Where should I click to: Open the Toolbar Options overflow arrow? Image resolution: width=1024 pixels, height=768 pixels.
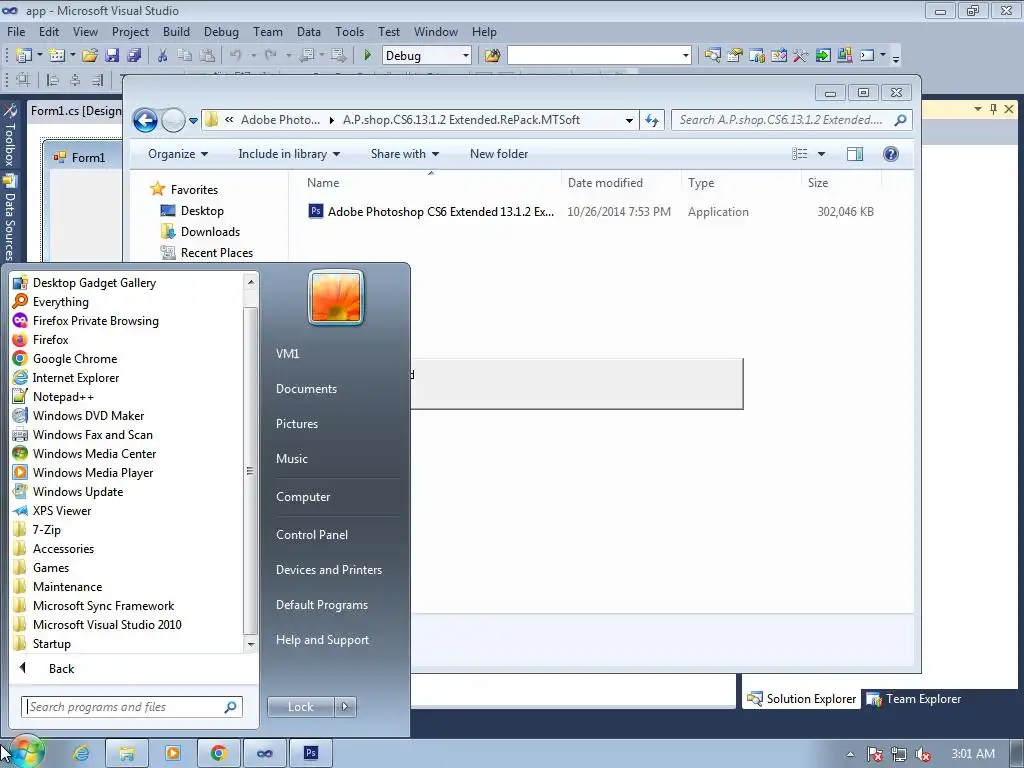pyautogui.click(x=896, y=57)
